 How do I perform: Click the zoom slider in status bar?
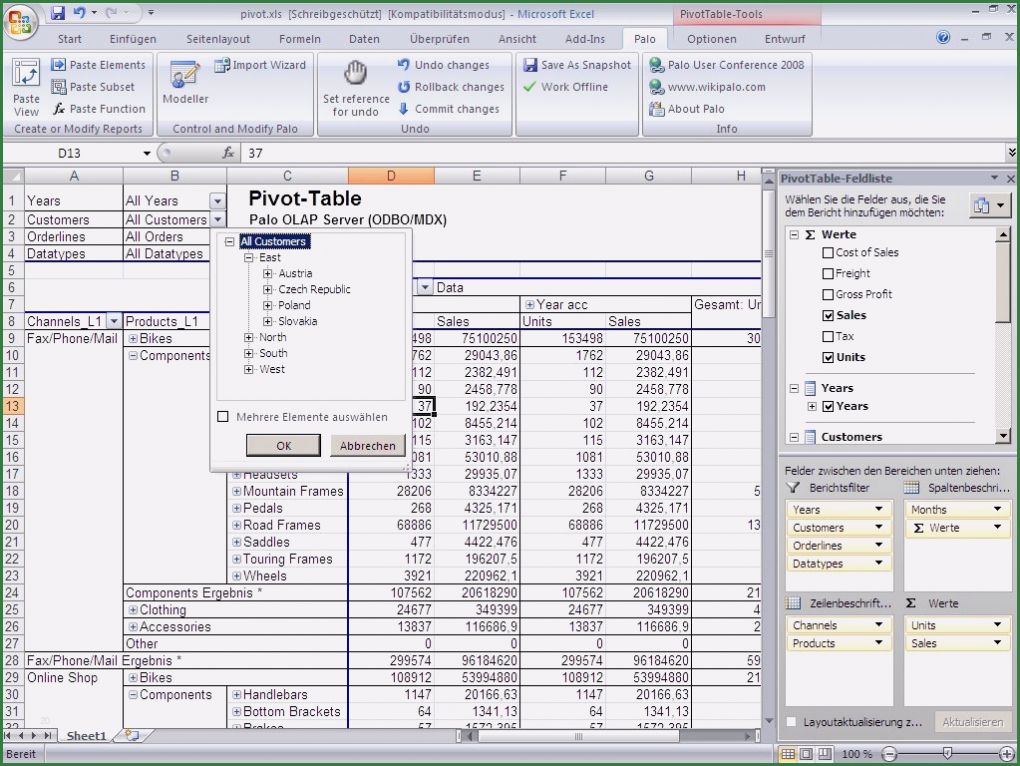[947, 753]
